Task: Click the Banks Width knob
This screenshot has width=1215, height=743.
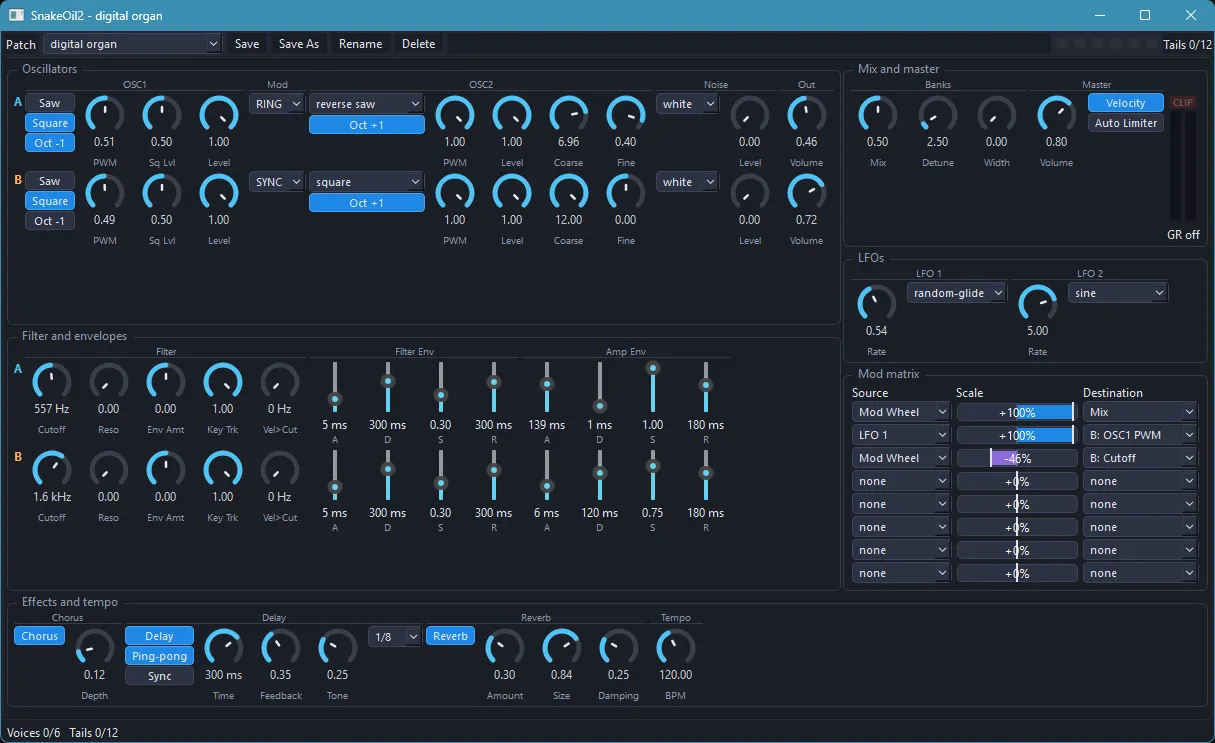Action: click(x=996, y=115)
